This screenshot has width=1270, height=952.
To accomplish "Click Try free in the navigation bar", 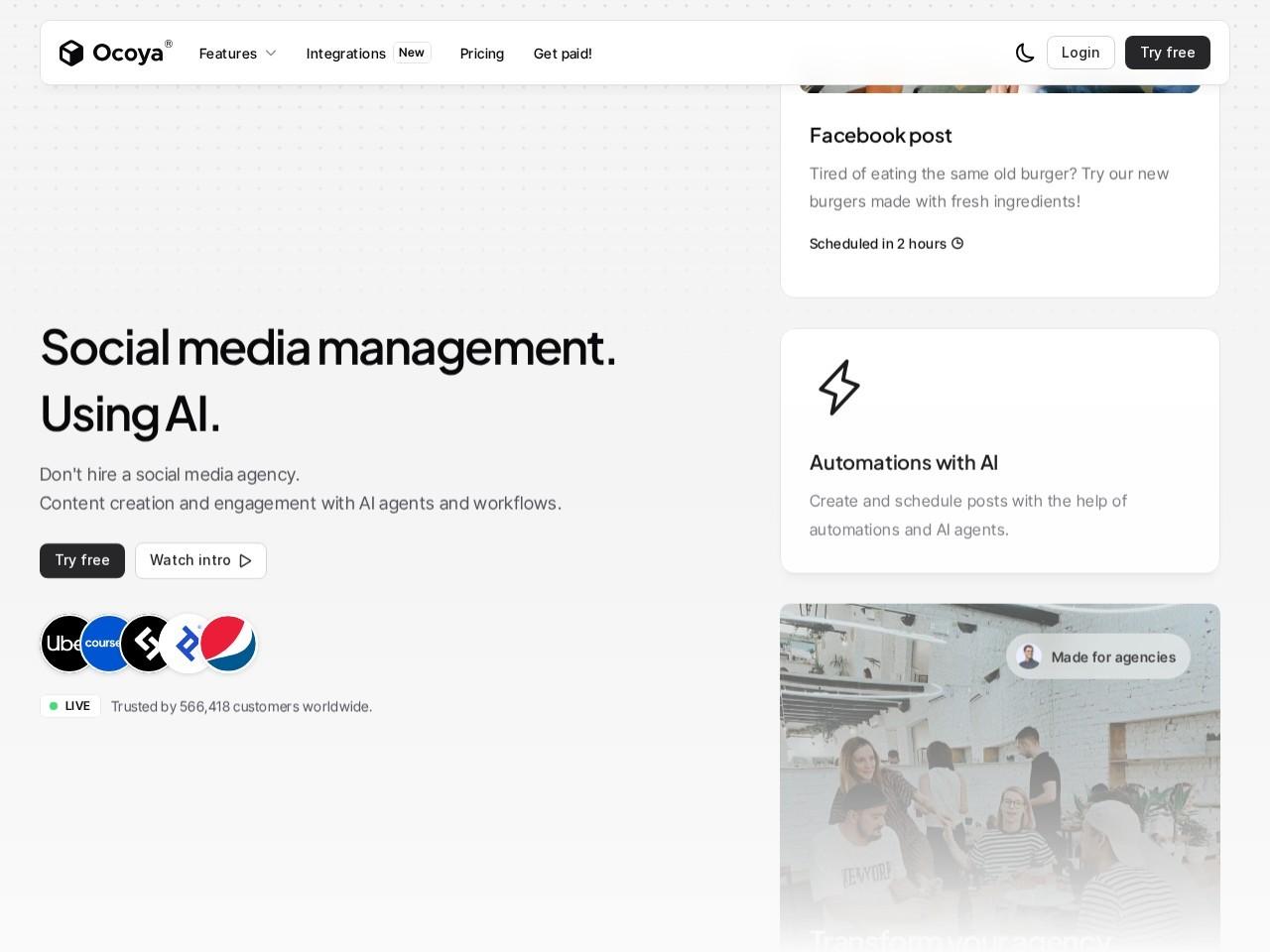I will [1167, 53].
